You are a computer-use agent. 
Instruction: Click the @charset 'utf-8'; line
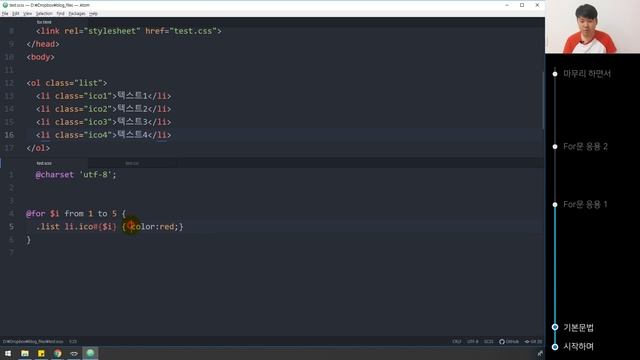(x=76, y=175)
